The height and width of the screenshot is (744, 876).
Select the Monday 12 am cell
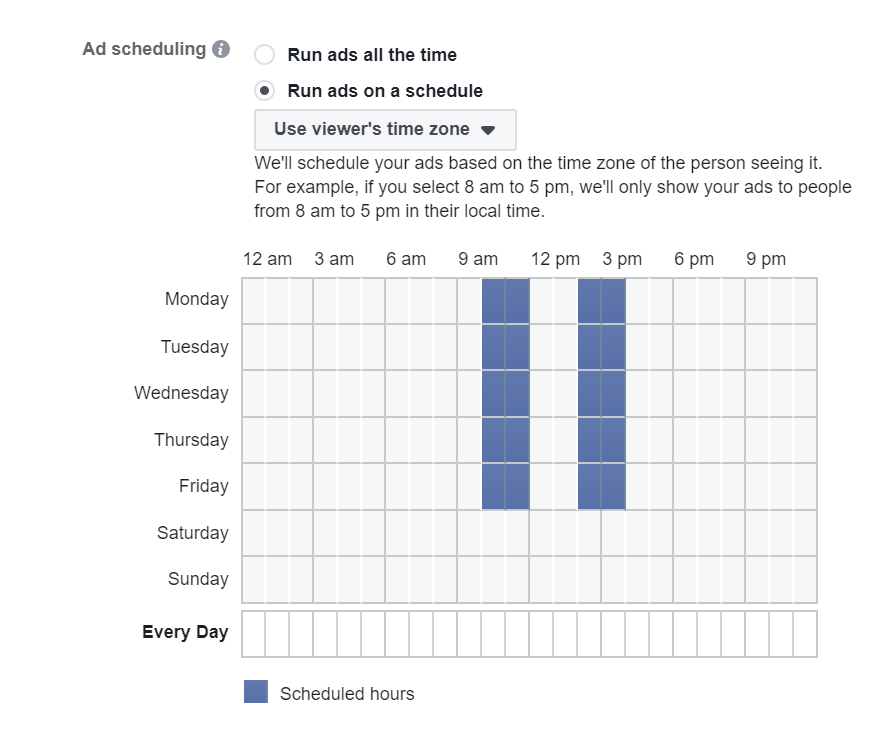tap(254, 301)
